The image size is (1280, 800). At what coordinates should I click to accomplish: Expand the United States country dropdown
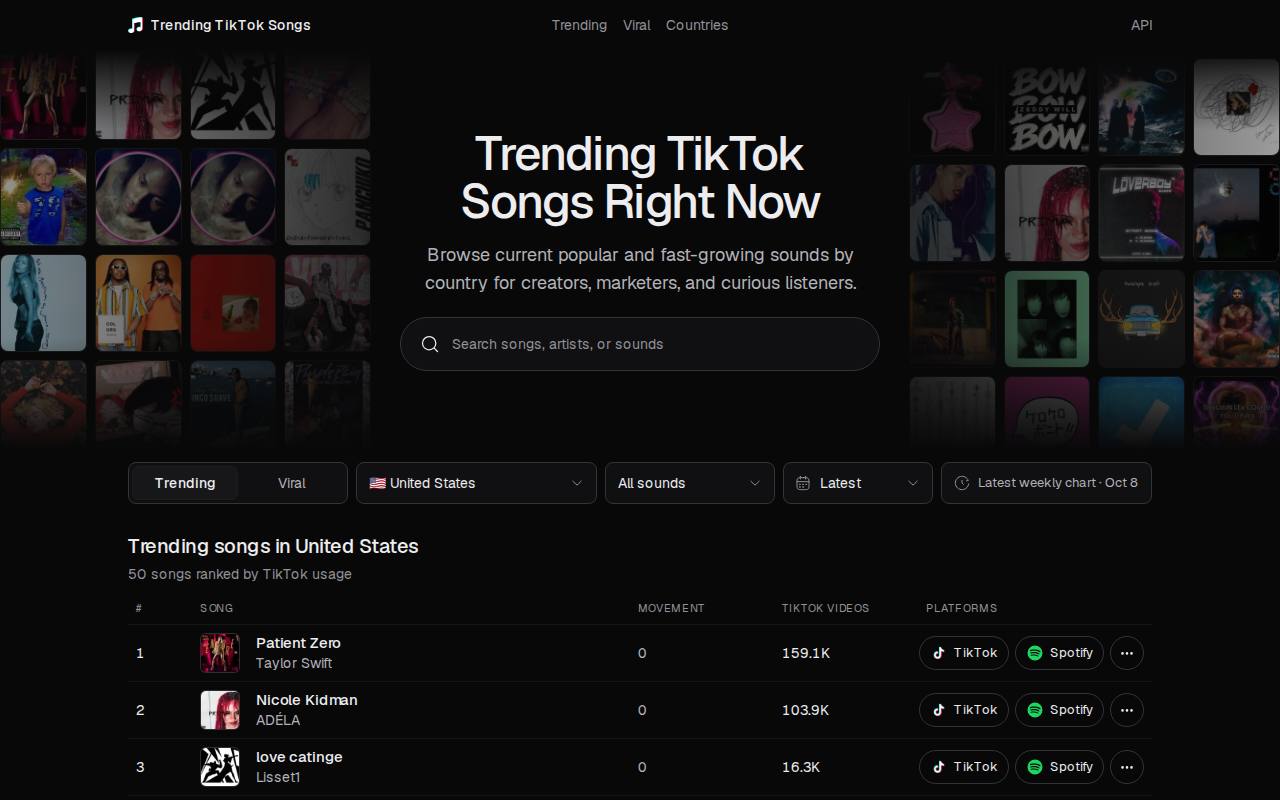pos(476,483)
